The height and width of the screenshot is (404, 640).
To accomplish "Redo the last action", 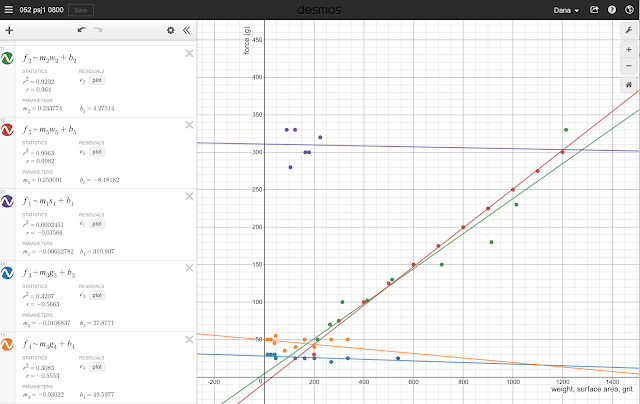I will (98, 30).
